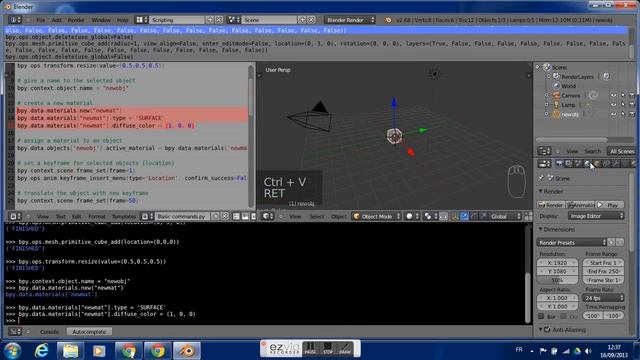Open the text editor Text menu
The height and width of the screenshot is (360, 640).
tap(60, 216)
